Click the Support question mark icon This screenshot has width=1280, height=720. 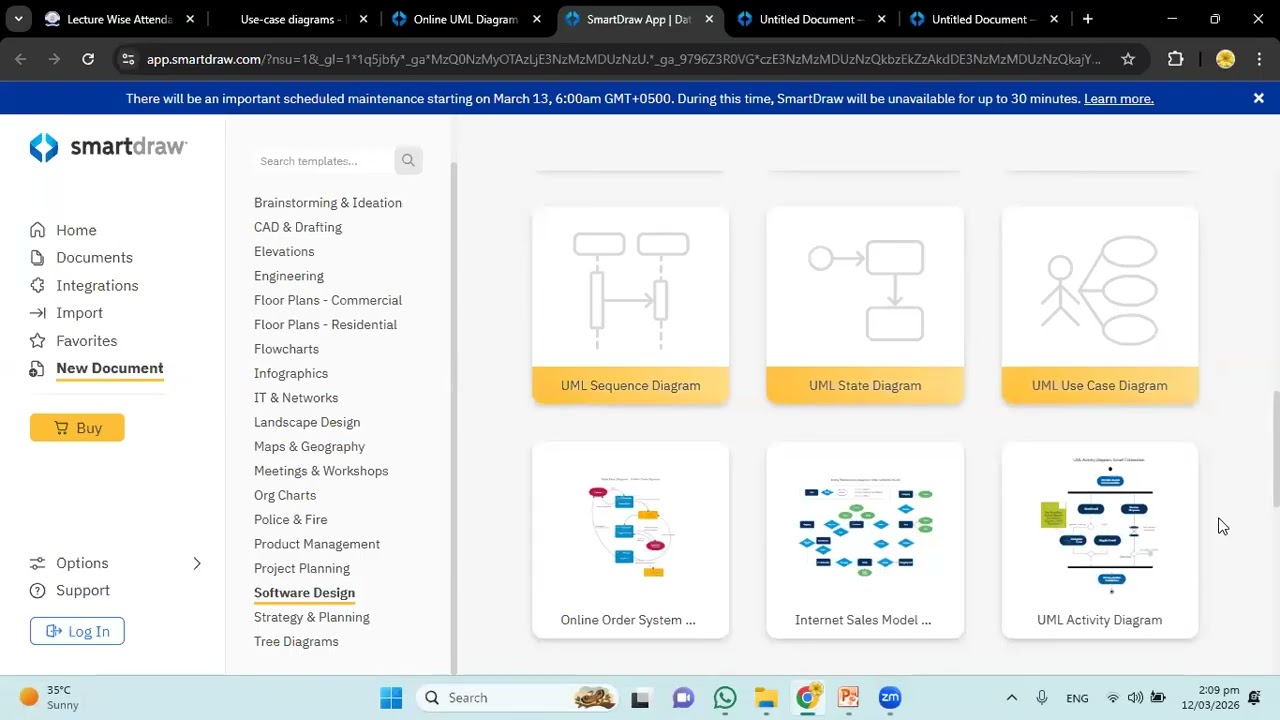37,590
